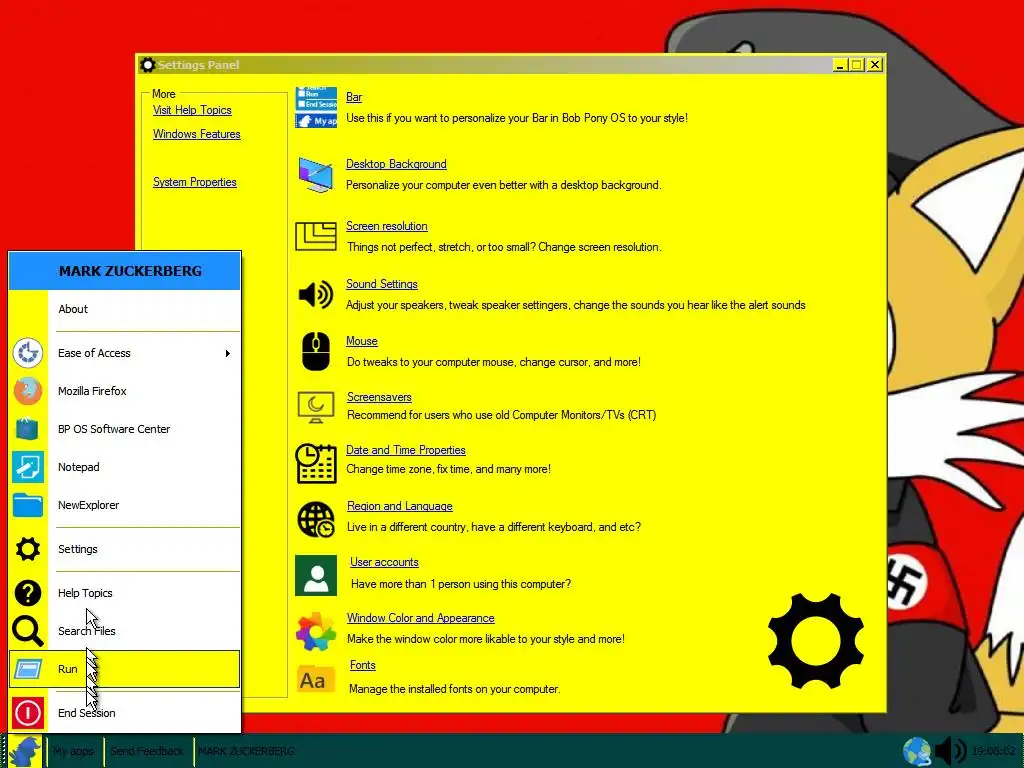Image resolution: width=1024 pixels, height=768 pixels.
Task: Click the User accounts green icon
Action: (x=316, y=575)
